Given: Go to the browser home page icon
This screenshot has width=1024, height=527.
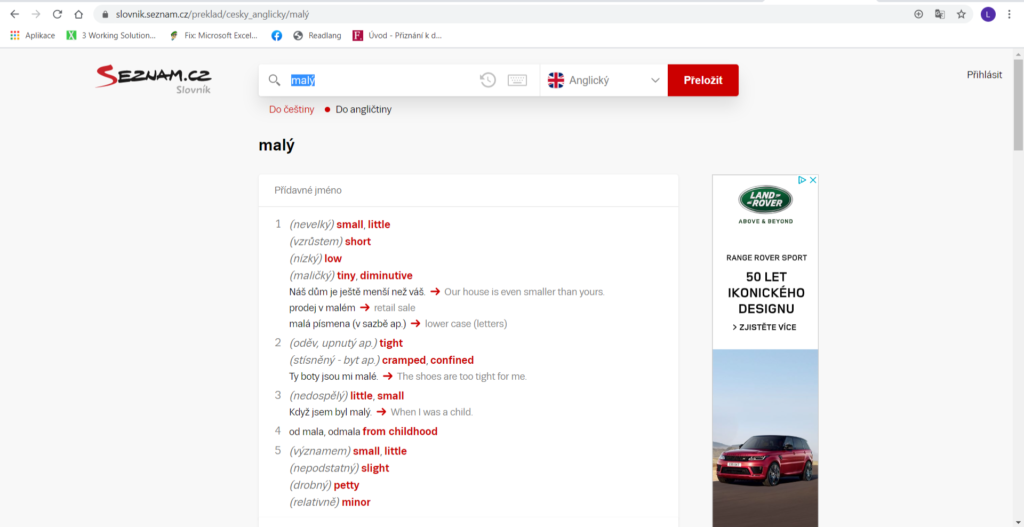Looking at the screenshot, I should coord(78,15).
